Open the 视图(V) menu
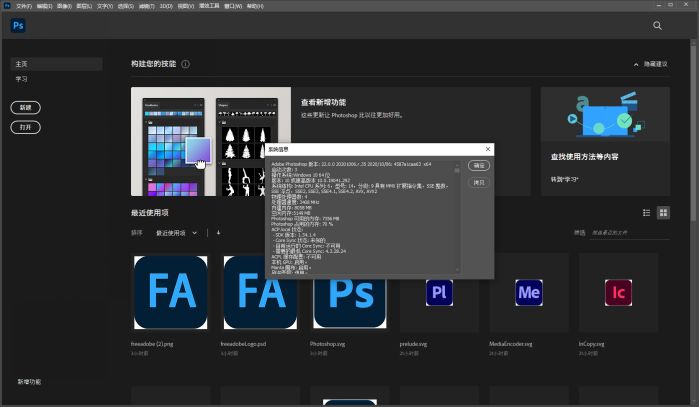The width and height of the screenshot is (699, 407). [186, 6]
